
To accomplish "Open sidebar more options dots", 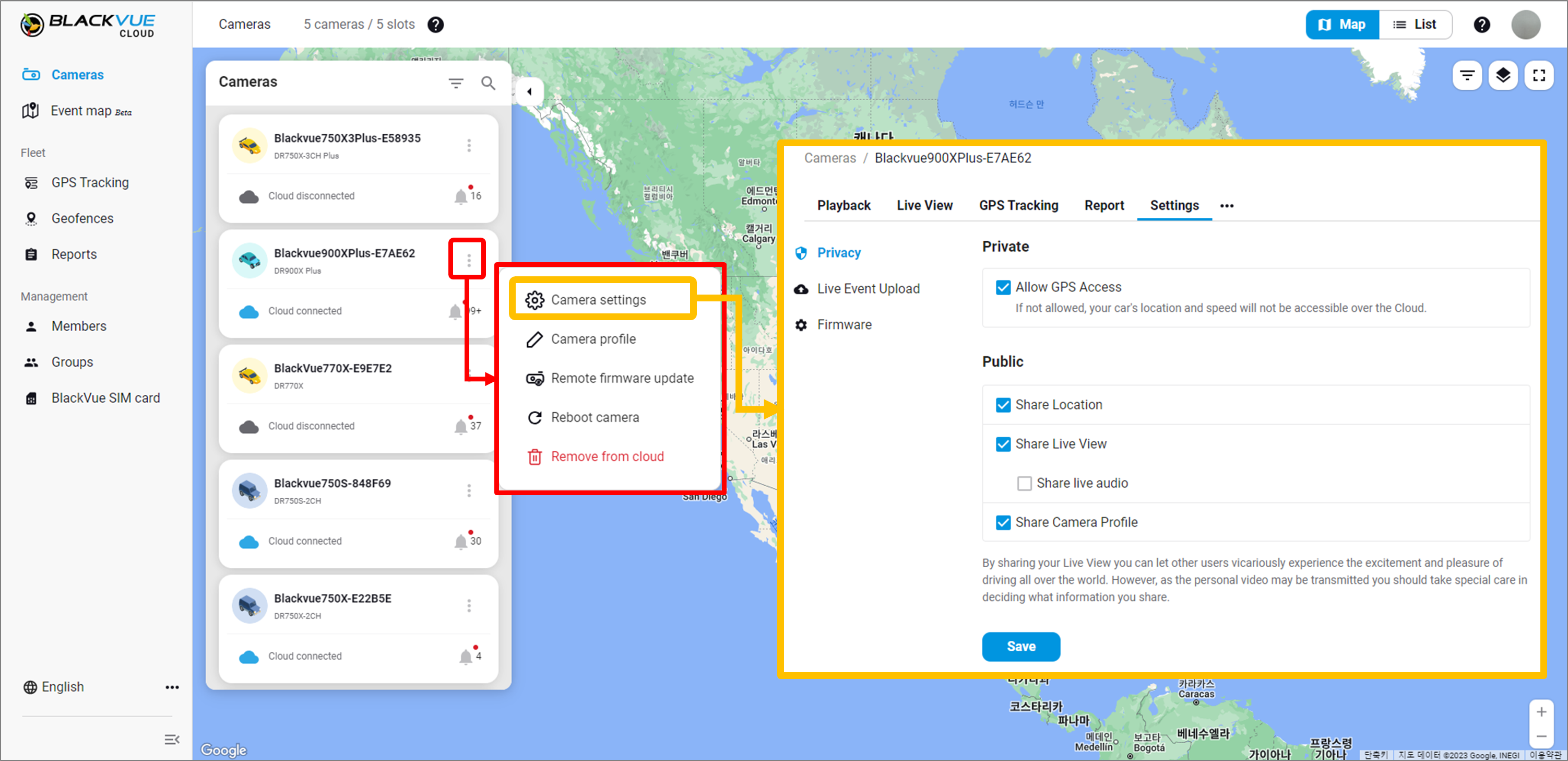I will (x=172, y=687).
